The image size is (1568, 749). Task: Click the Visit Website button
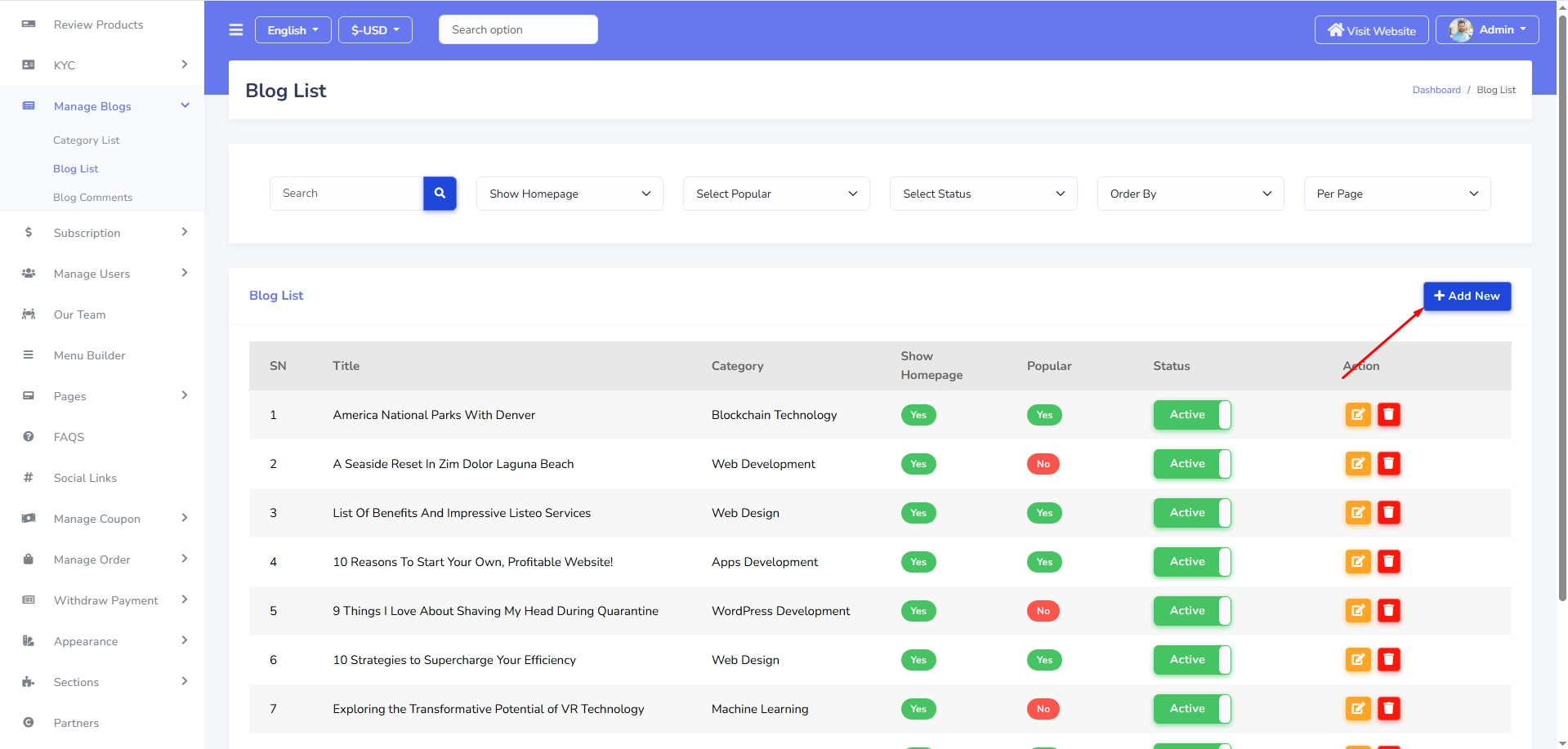click(x=1371, y=30)
